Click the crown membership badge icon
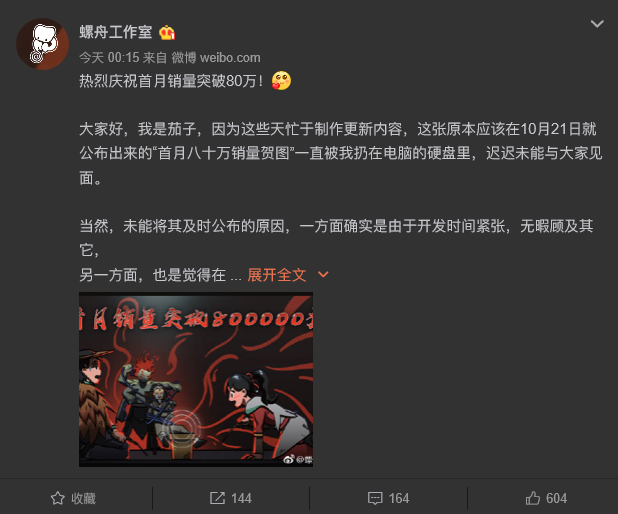The width and height of the screenshot is (618, 514). tap(167, 32)
